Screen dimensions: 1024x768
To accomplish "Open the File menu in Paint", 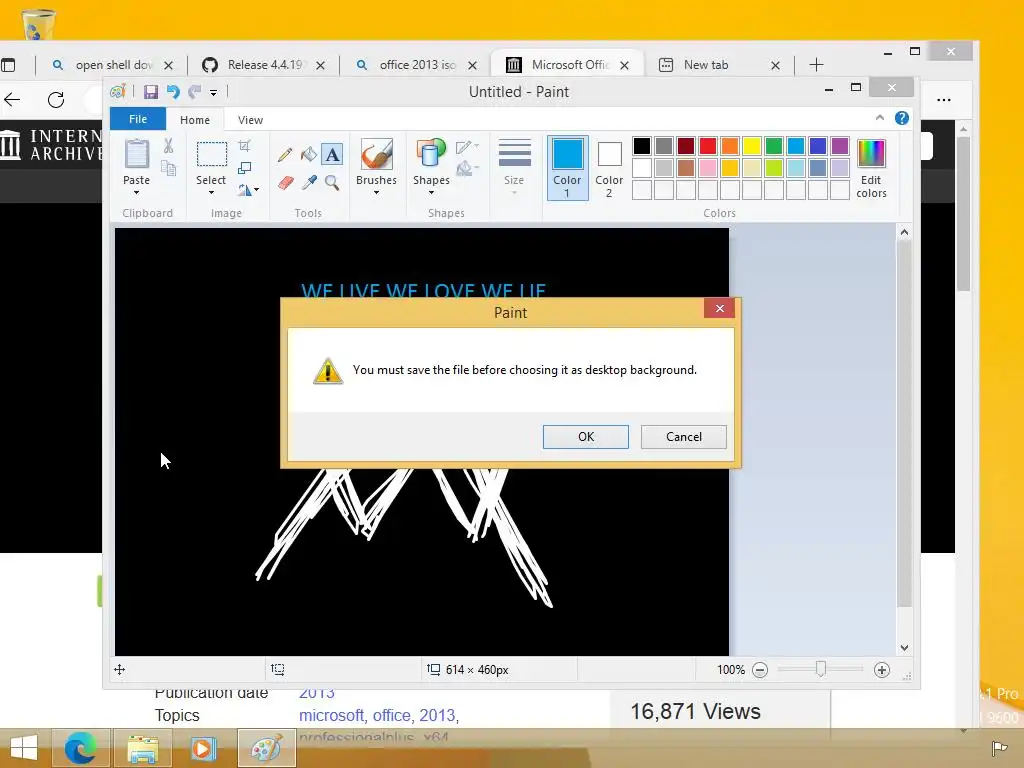I will click(x=138, y=119).
